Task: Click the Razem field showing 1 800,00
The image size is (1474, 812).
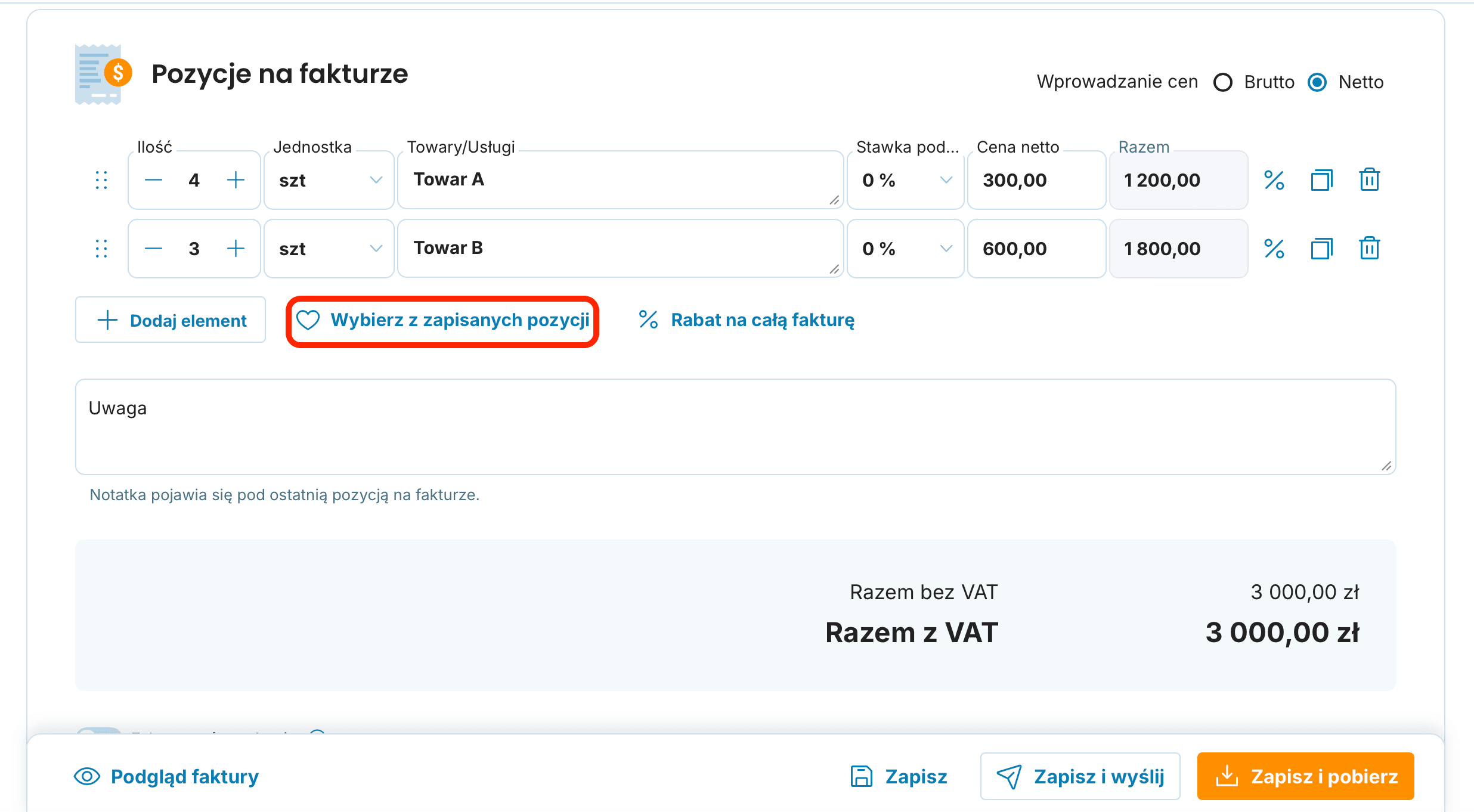Action: (x=1178, y=249)
